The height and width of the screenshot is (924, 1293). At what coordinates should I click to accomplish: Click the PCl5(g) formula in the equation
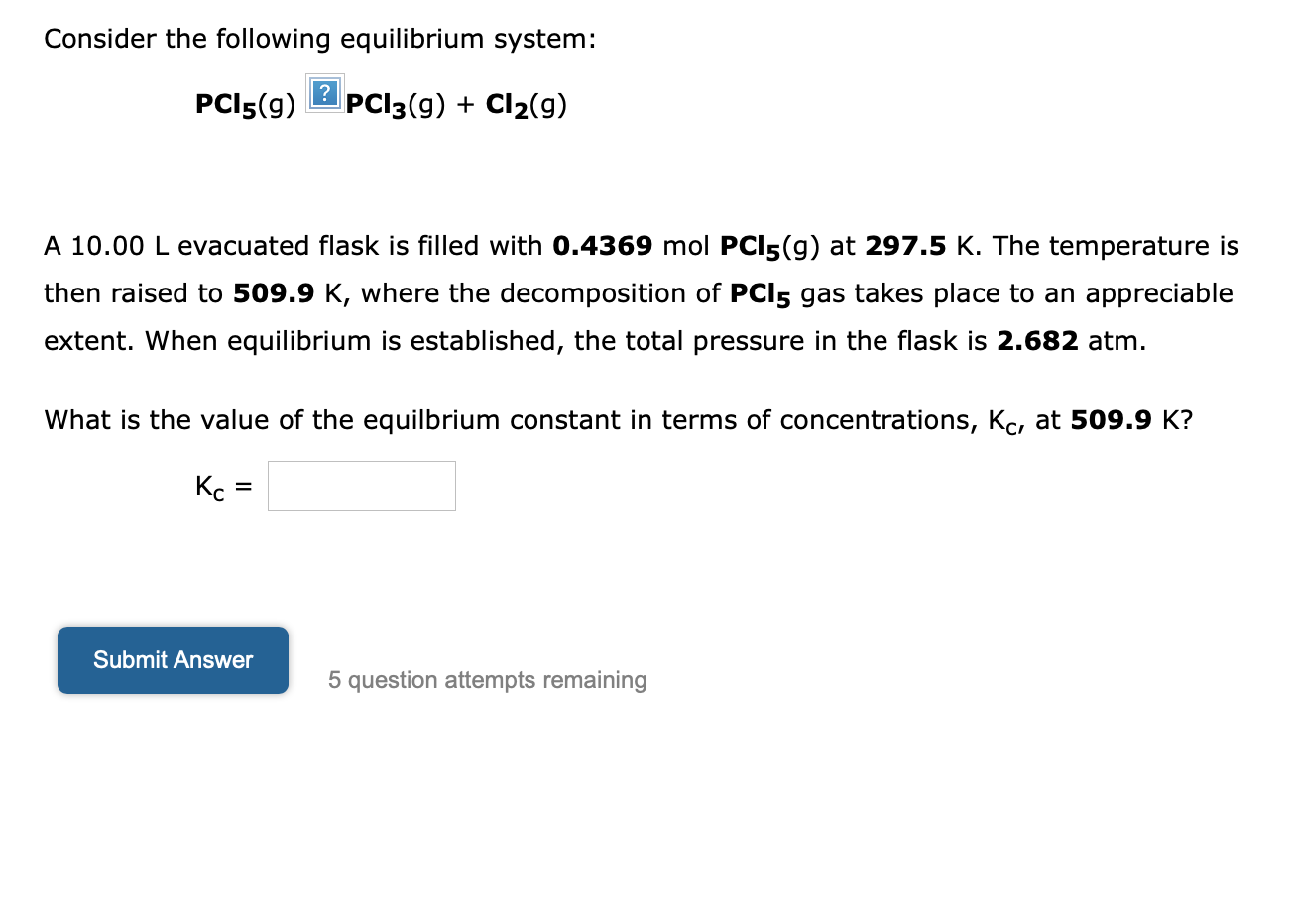(x=244, y=104)
